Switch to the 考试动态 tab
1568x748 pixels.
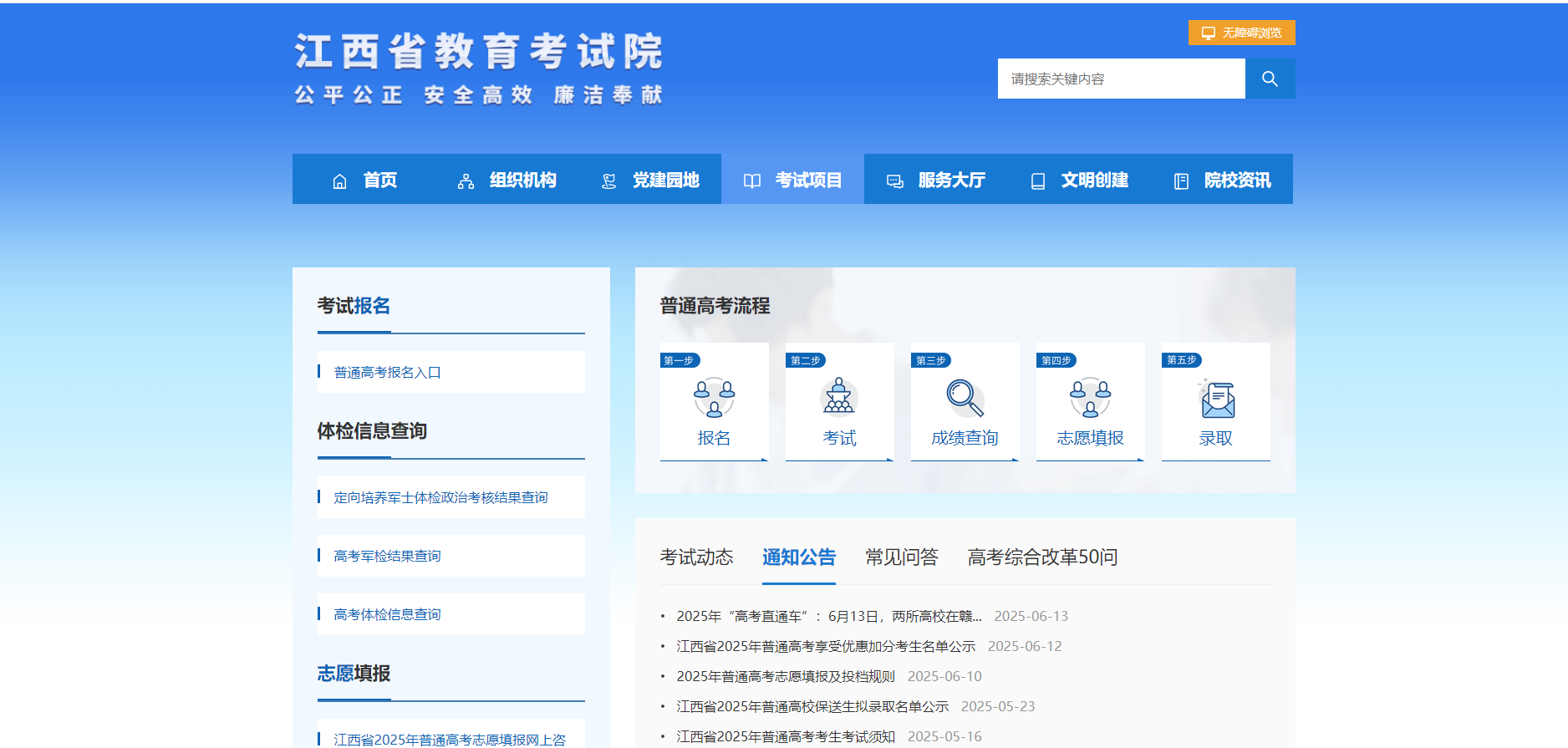coord(696,557)
